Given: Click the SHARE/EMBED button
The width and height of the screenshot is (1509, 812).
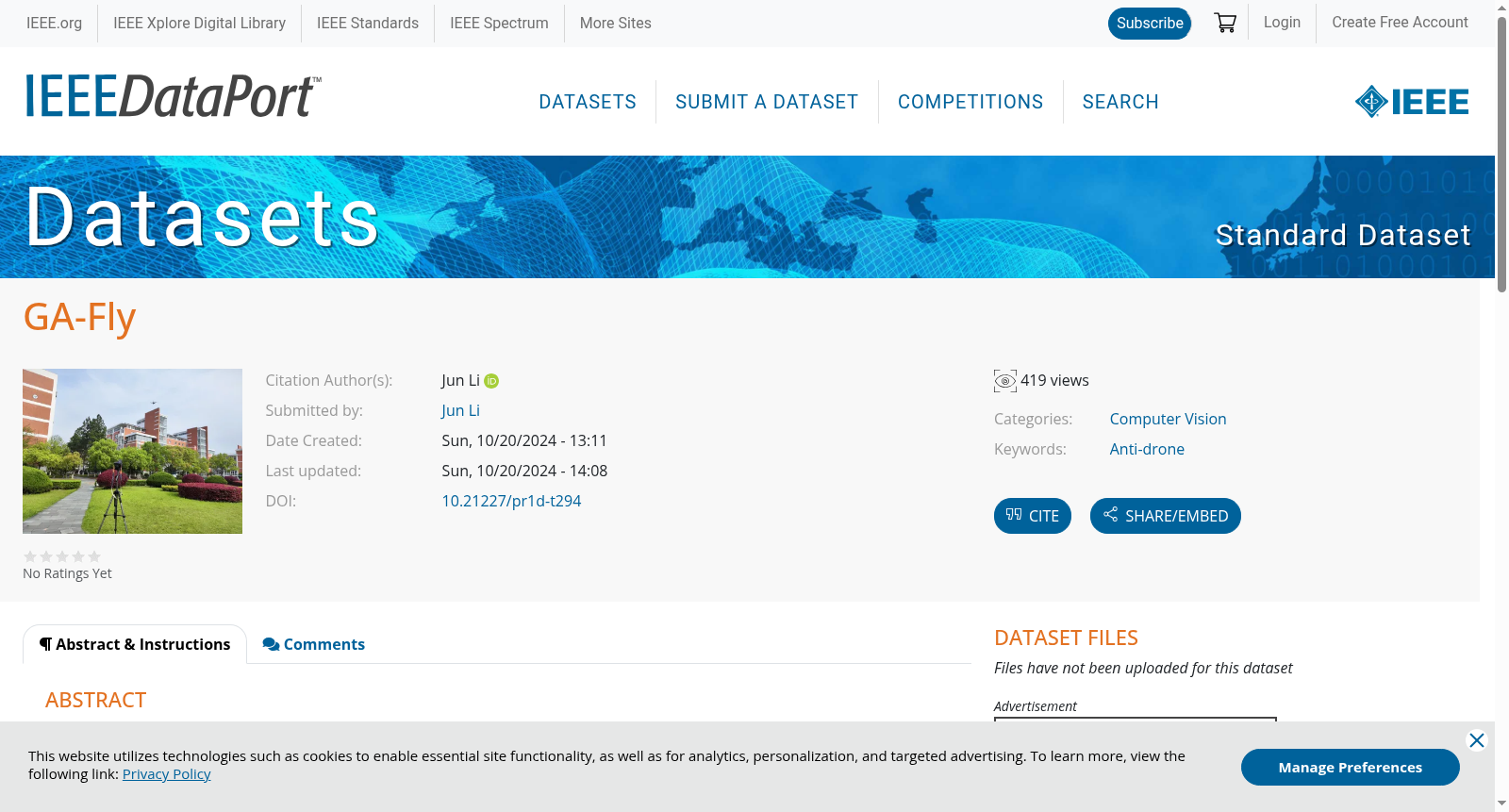Looking at the screenshot, I should (x=1166, y=516).
